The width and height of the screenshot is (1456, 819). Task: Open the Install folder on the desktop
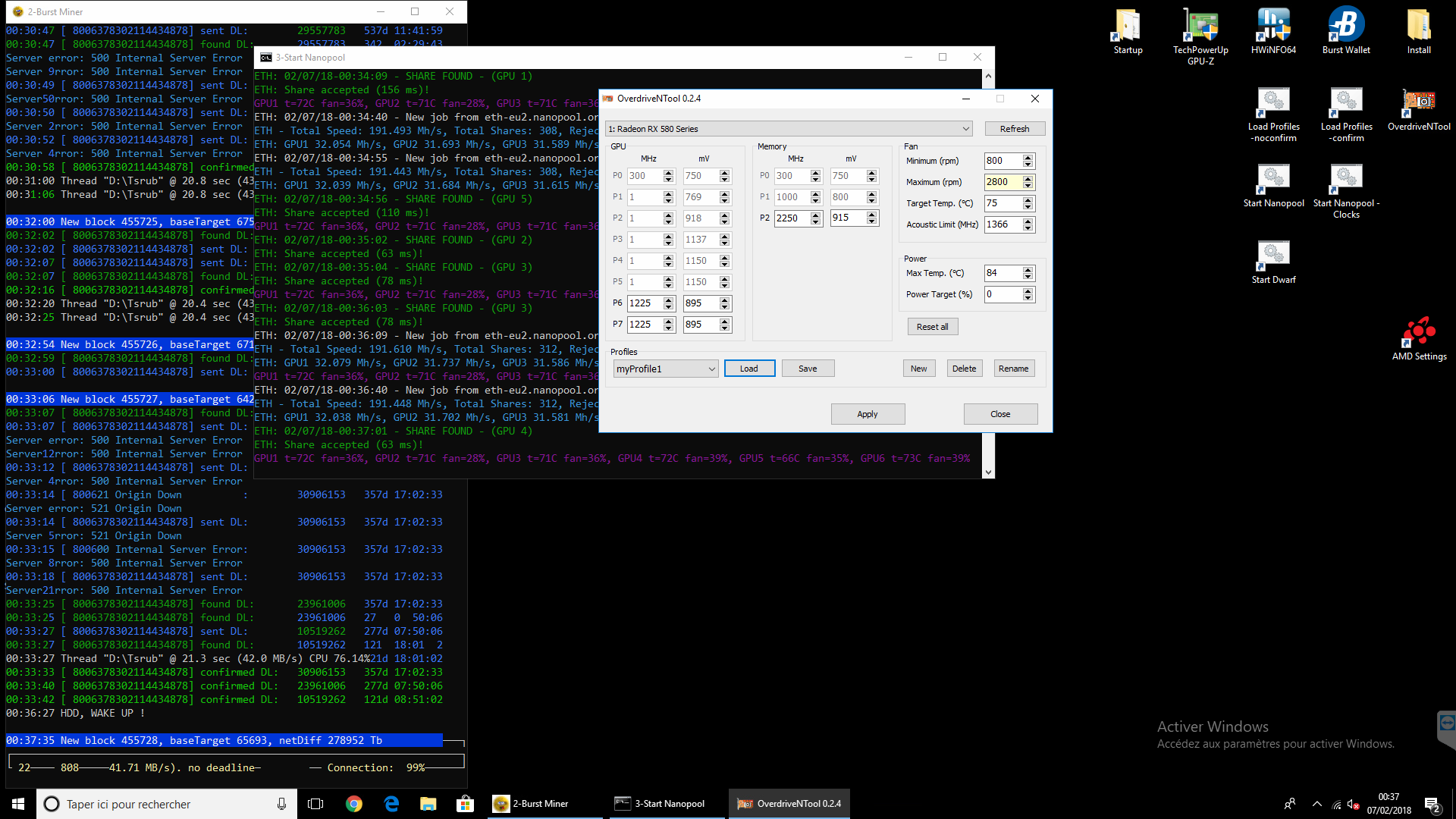point(1419,32)
